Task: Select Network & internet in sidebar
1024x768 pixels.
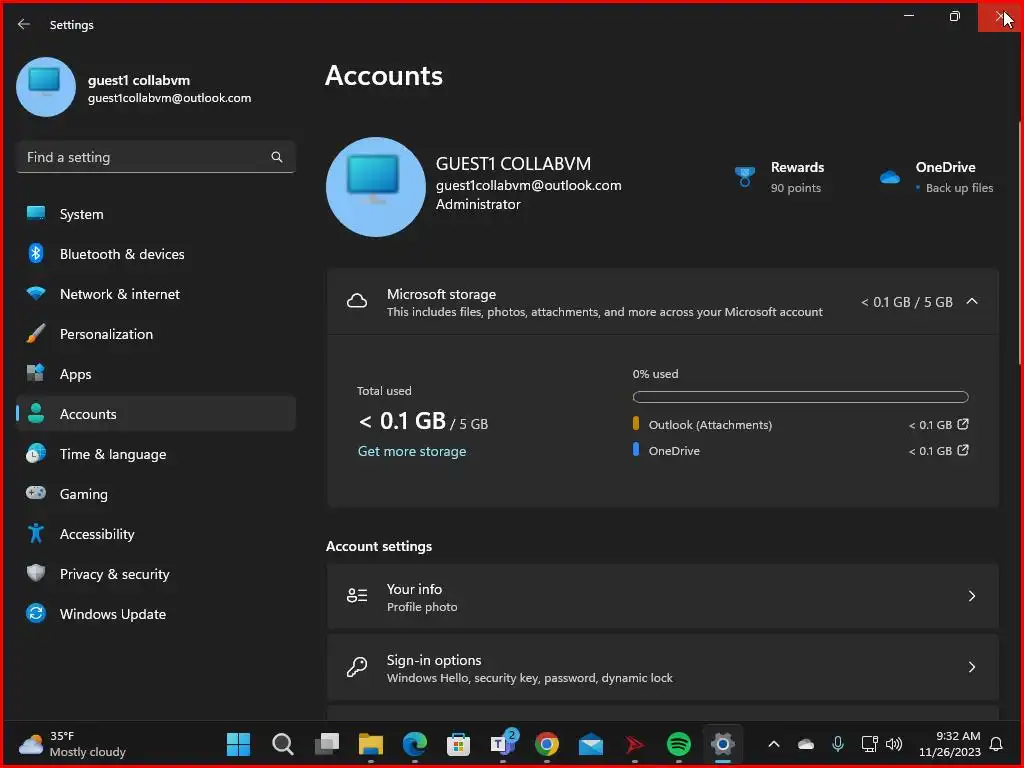Action: pos(156,294)
